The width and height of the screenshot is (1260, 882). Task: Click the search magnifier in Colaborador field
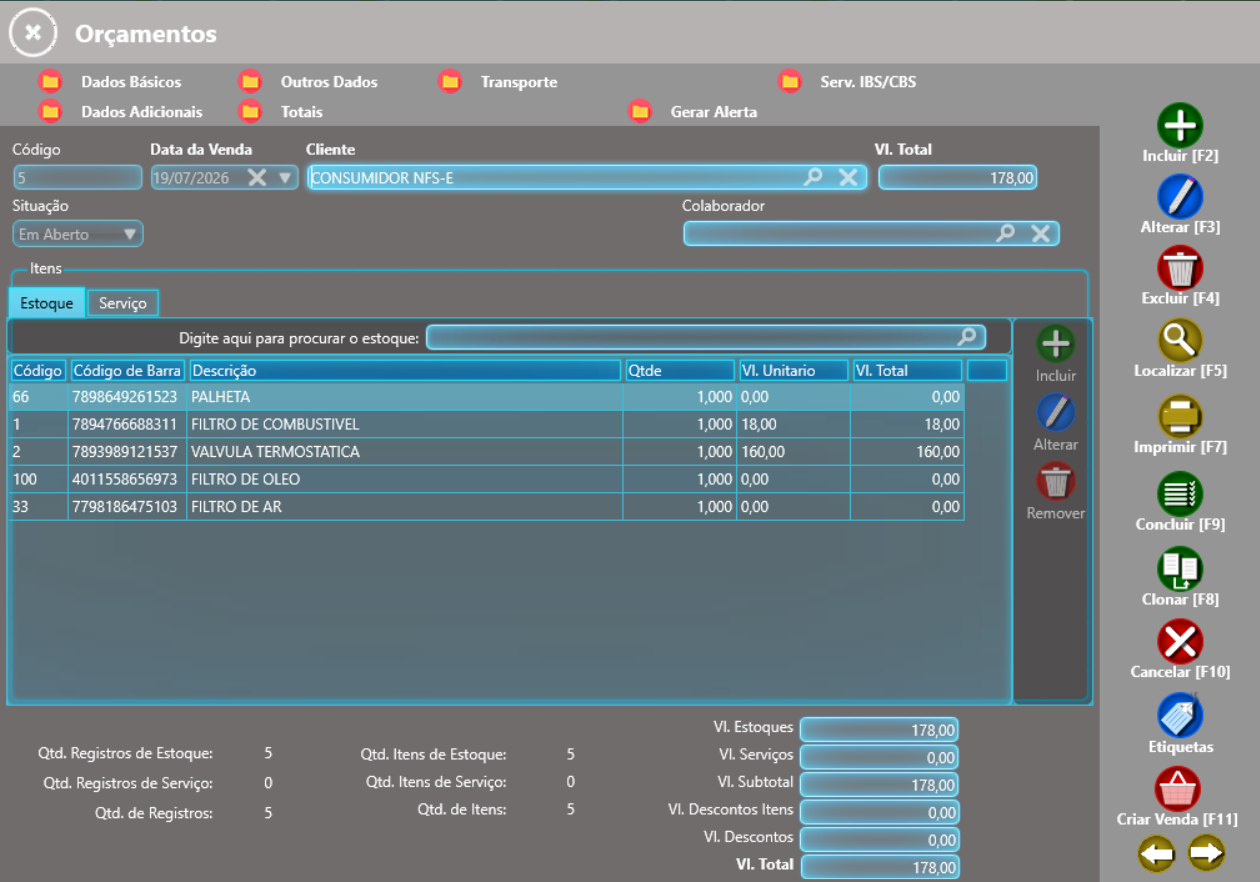click(x=1006, y=233)
